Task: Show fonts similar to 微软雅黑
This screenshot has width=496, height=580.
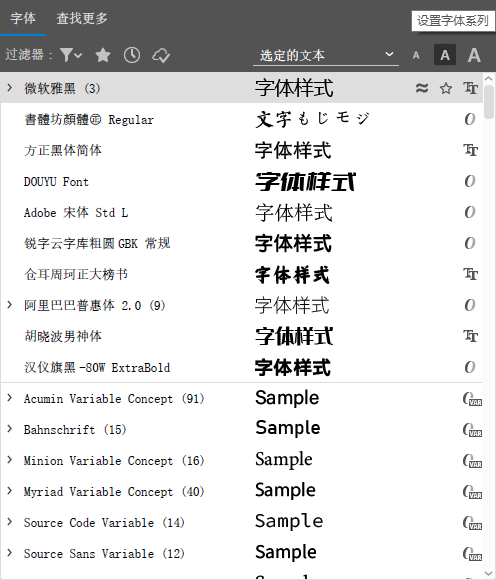Action: click(422, 88)
